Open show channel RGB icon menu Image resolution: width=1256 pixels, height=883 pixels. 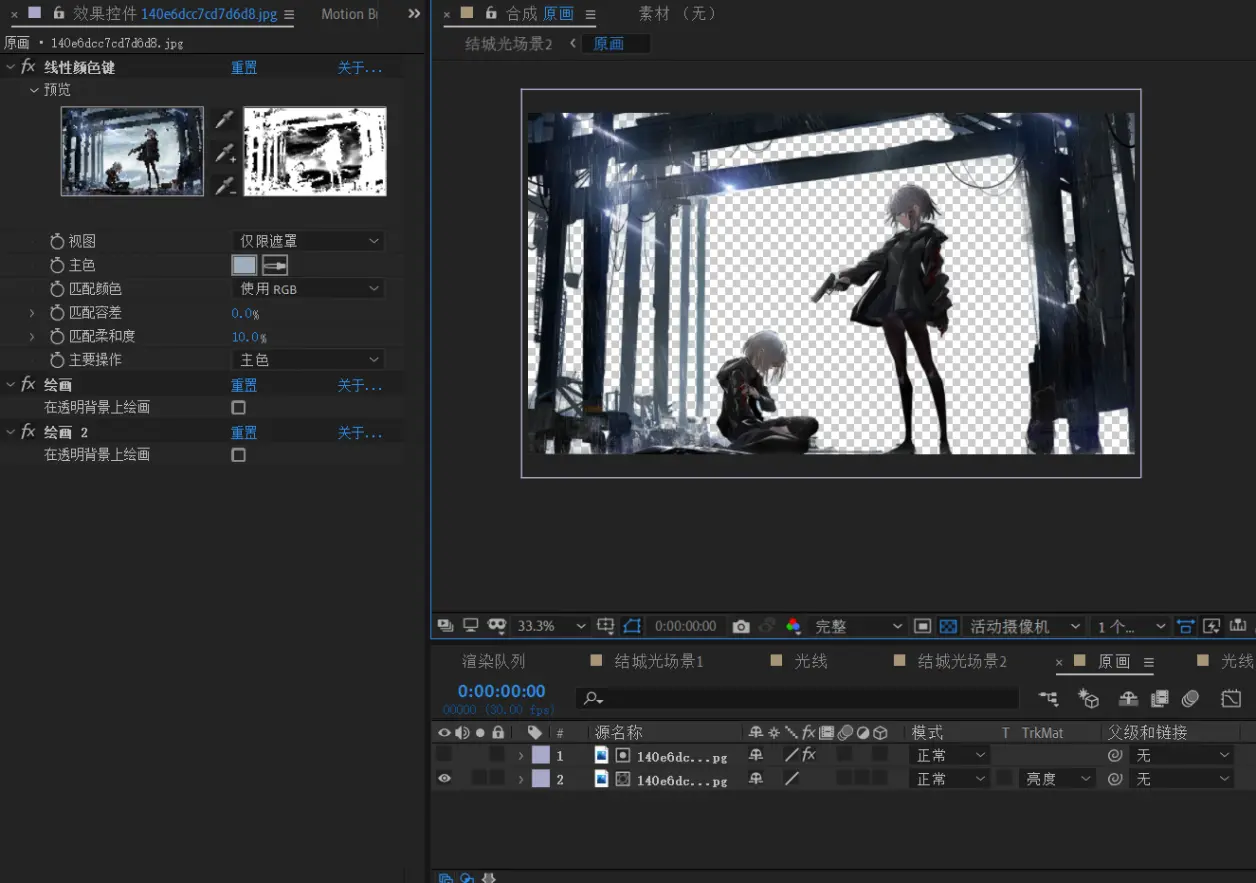793,626
